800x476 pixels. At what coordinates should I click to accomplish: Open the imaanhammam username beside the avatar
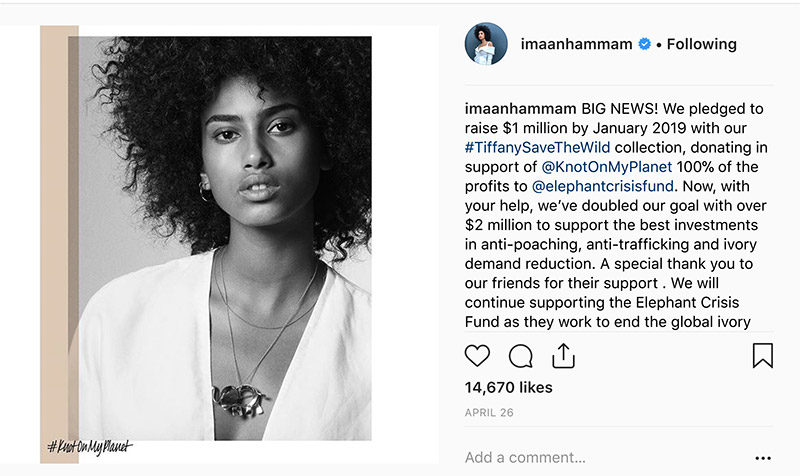click(577, 44)
